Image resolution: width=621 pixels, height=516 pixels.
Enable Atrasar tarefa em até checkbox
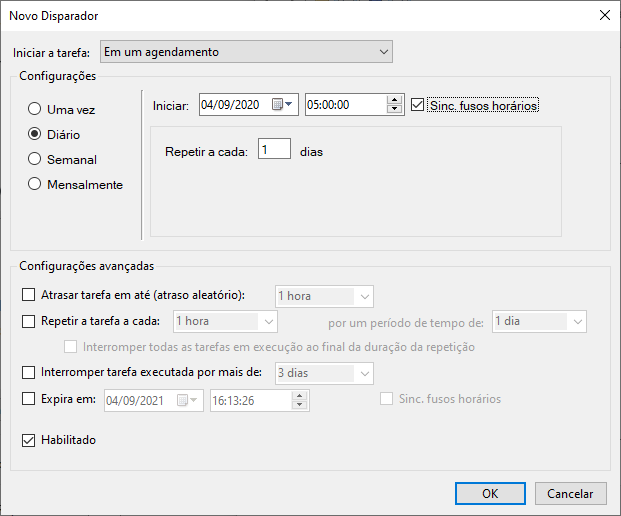29,295
